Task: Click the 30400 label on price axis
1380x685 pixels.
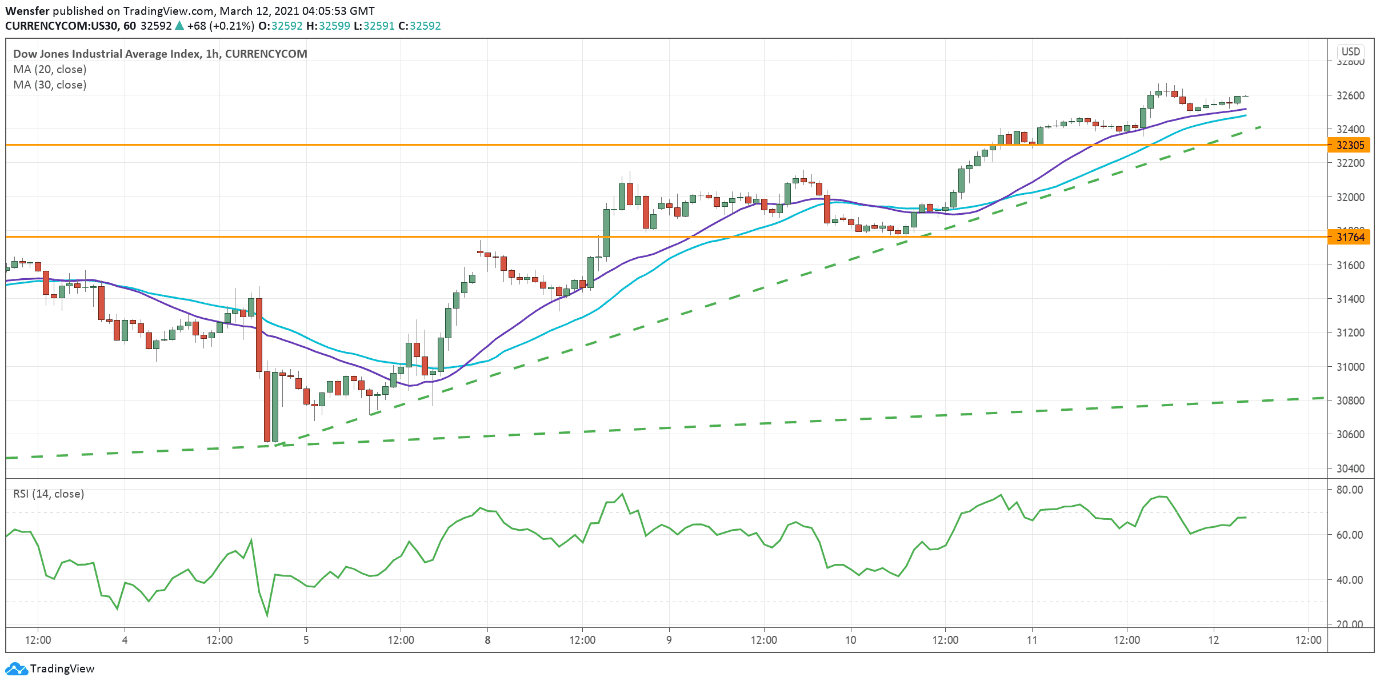Action: [1350, 468]
